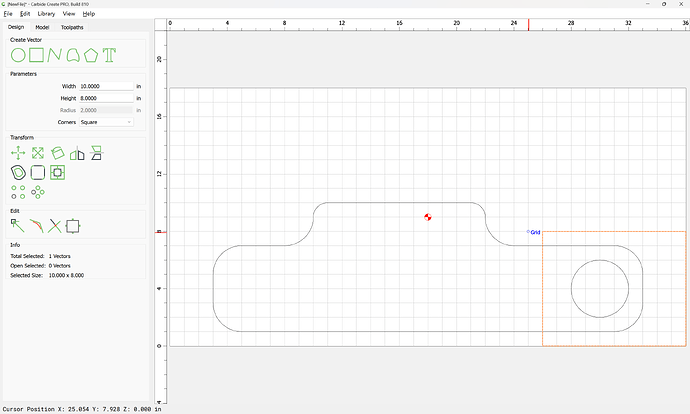Pick the Polygon vector tool
The height and width of the screenshot is (414, 690).
pyautogui.click(x=91, y=55)
